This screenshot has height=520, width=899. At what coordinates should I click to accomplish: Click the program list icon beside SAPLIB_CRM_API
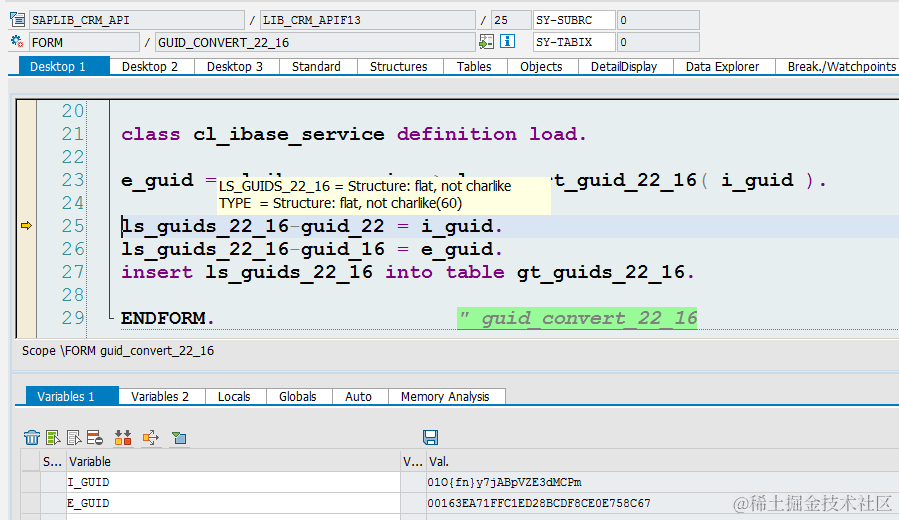(x=18, y=20)
